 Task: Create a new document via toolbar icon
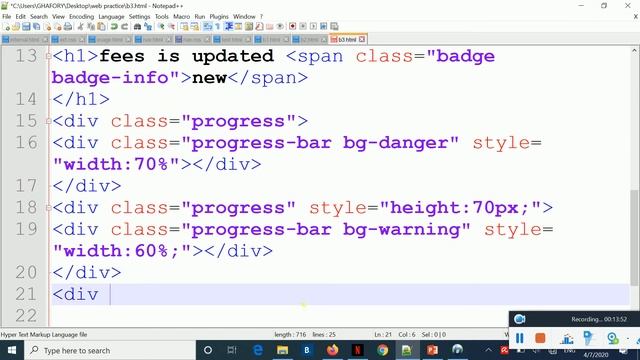(x=6, y=27)
